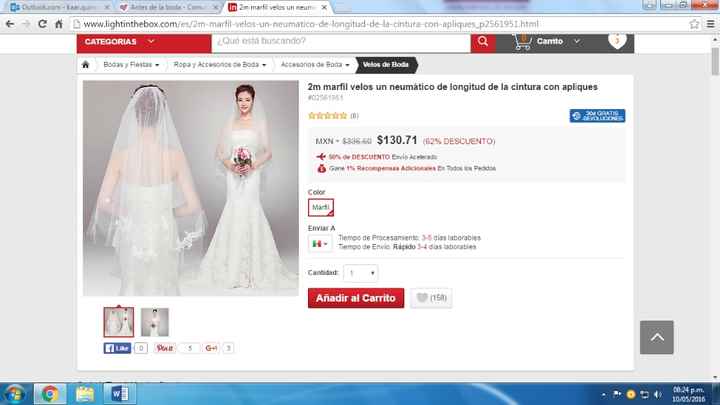
Task: Click the browser address bar
Action: pyautogui.click(x=379, y=24)
